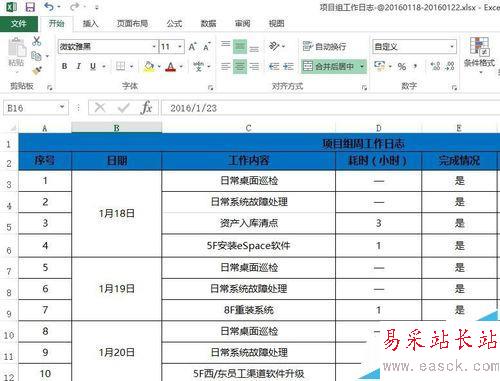Open font group dialog launcher

pos(210,87)
